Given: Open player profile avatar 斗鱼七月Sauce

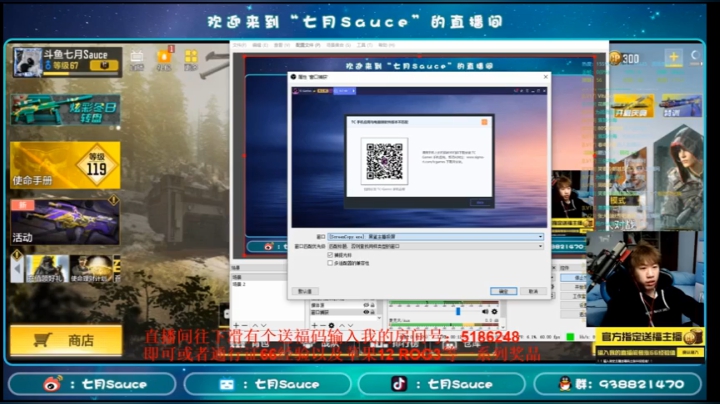Looking at the screenshot, I should click(x=27, y=62).
